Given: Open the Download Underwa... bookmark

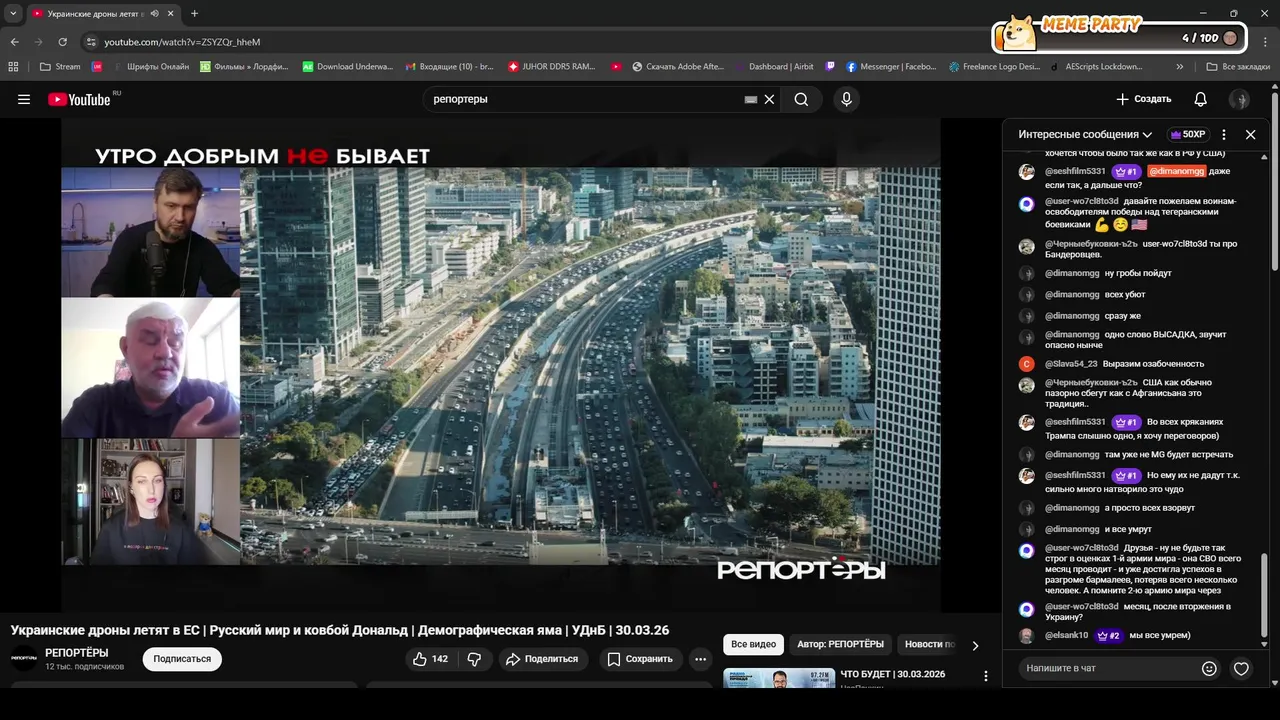Looking at the screenshot, I should click(348, 66).
